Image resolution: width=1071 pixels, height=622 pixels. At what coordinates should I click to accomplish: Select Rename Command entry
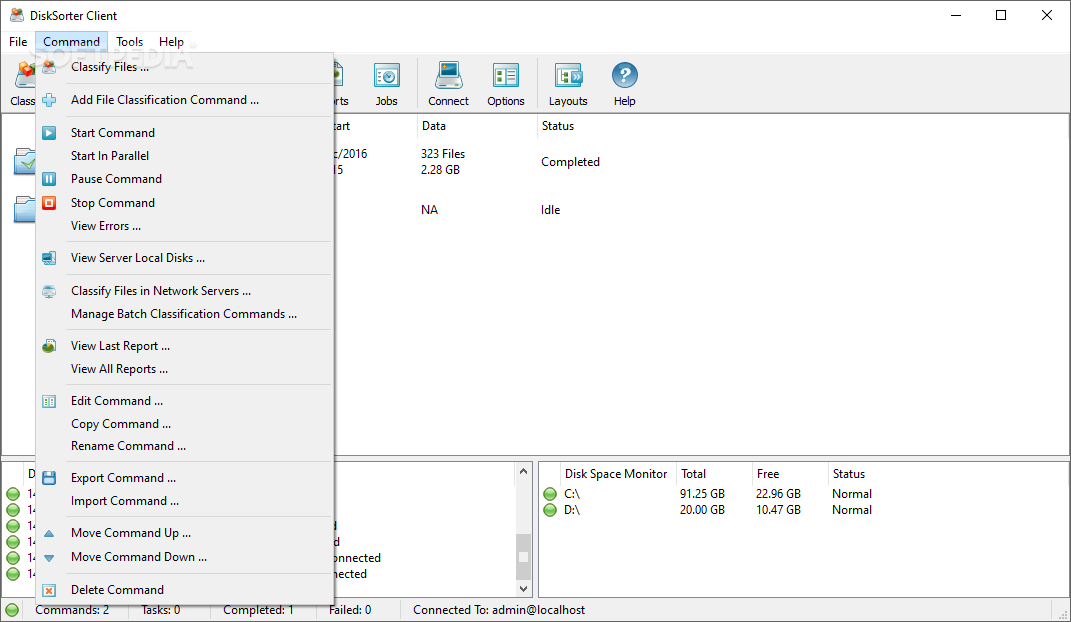click(x=128, y=446)
